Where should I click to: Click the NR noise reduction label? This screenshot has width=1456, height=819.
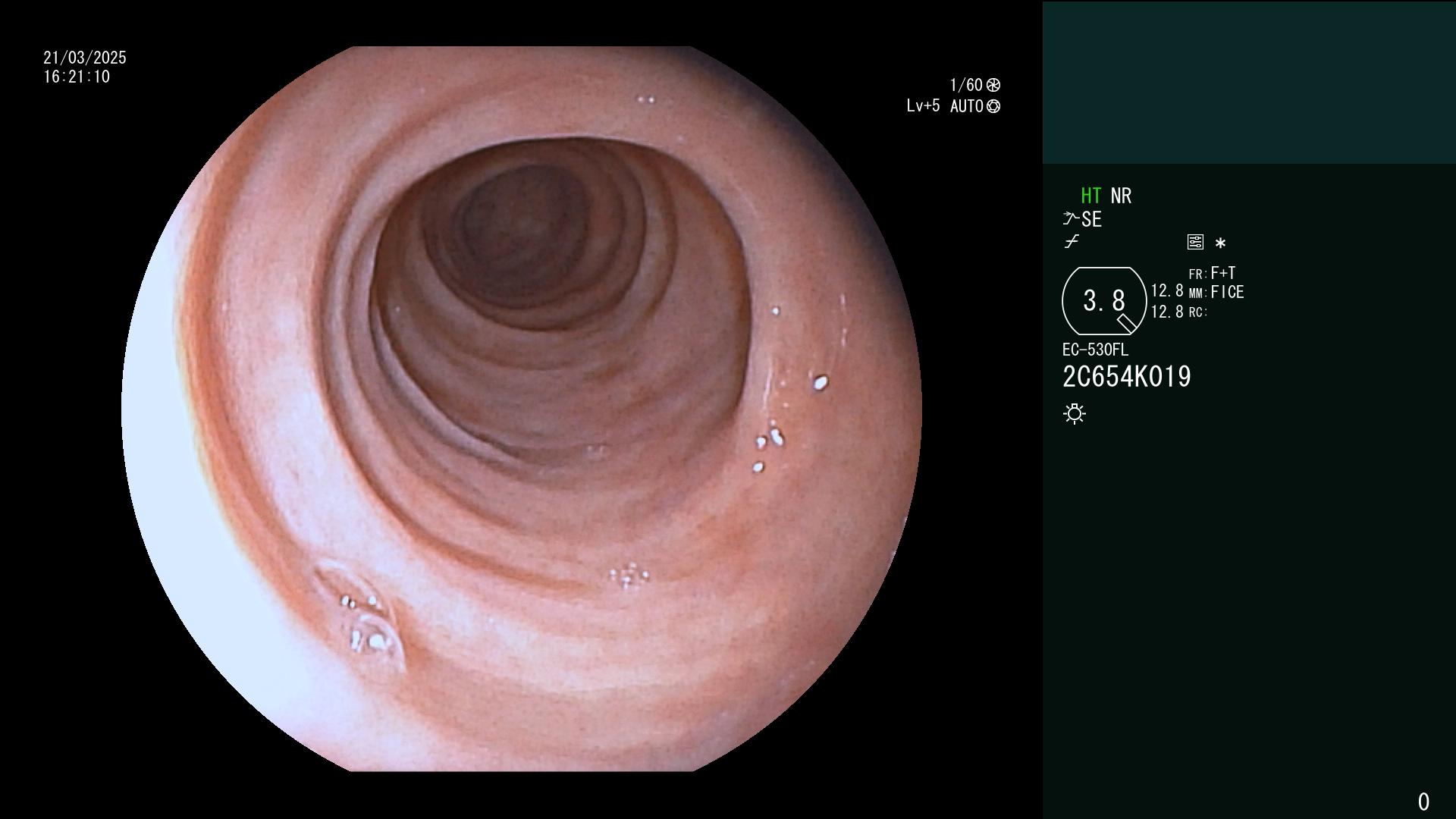pos(1121,196)
